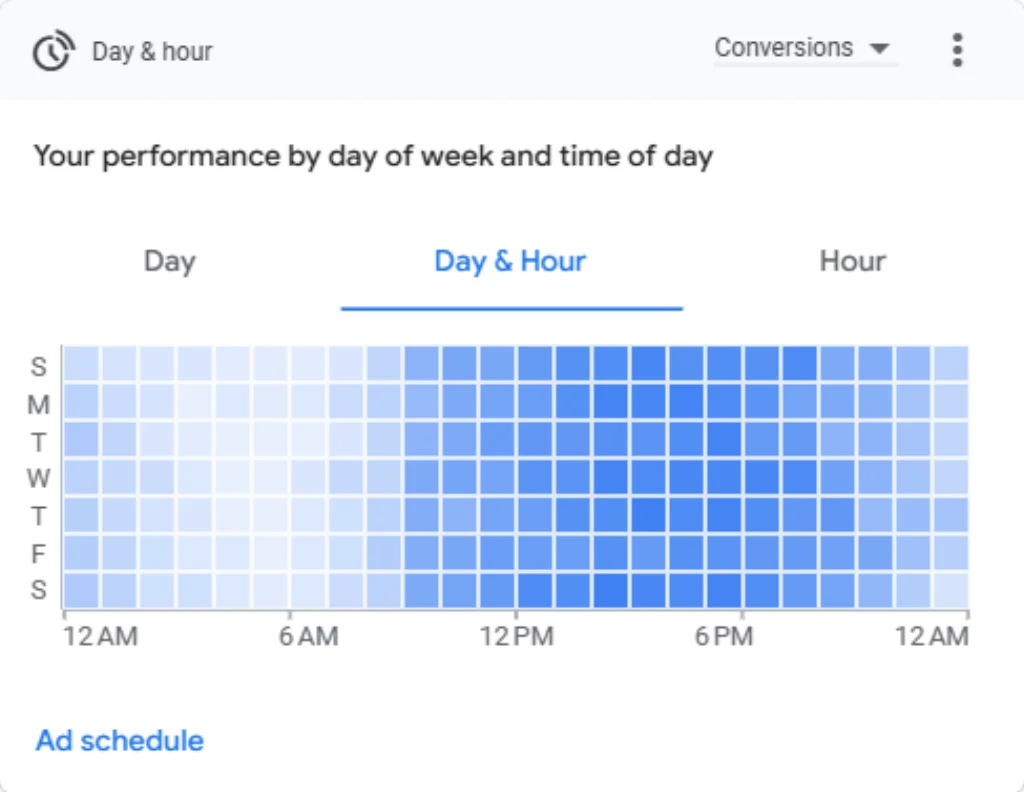Image resolution: width=1024 pixels, height=792 pixels.
Task: Click the Day & hour clock icon
Action: click(x=54, y=51)
